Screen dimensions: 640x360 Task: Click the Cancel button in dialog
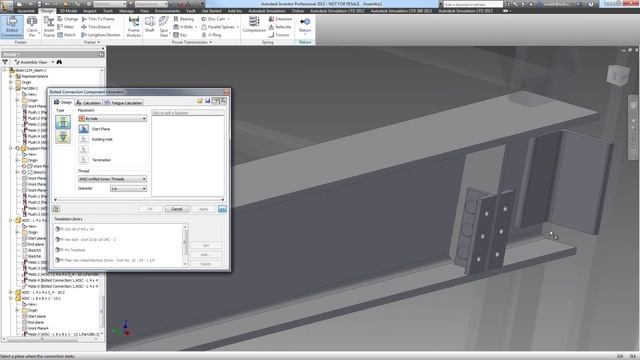click(177, 209)
